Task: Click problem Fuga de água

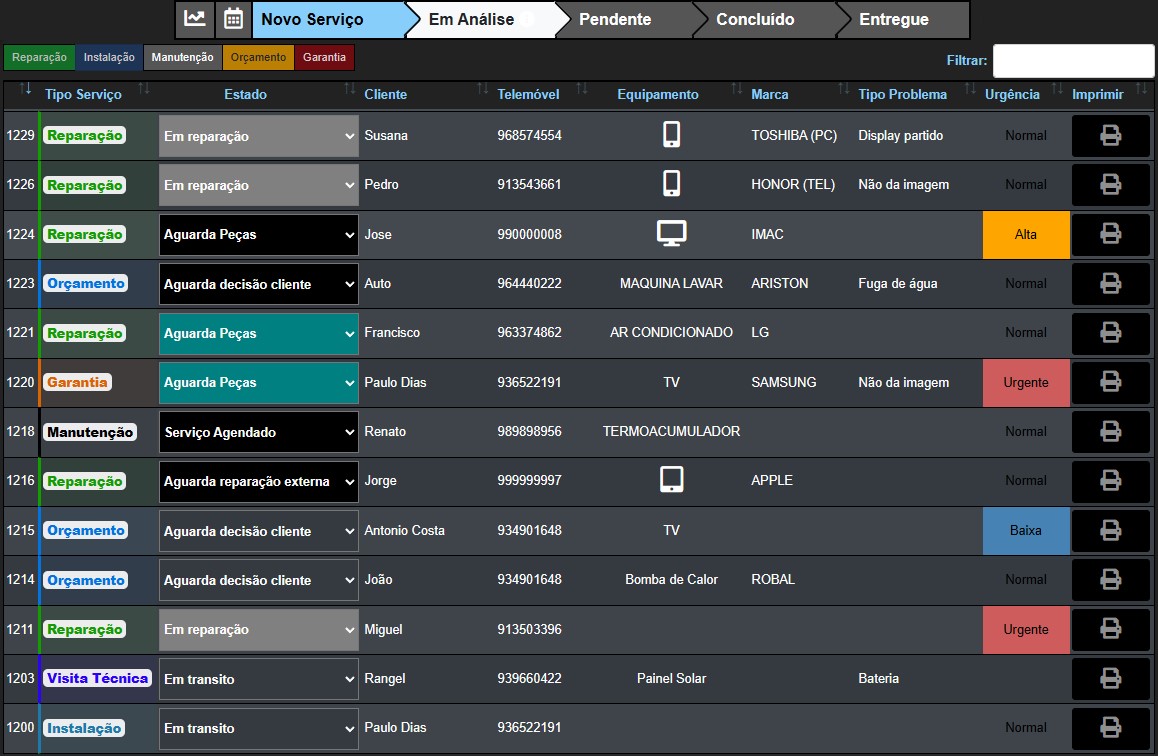Action: click(897, 284)
